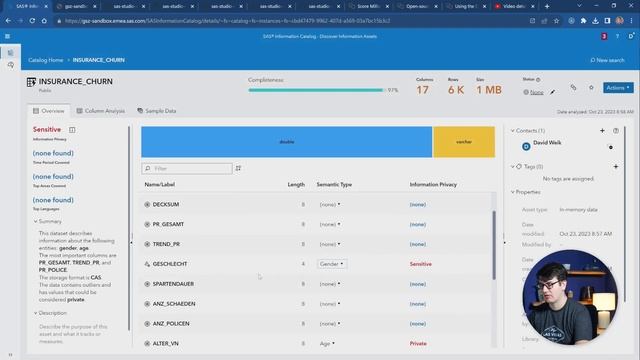Go to Catalog Home breadcrumb
640x360 pixels.
point(46,60)
